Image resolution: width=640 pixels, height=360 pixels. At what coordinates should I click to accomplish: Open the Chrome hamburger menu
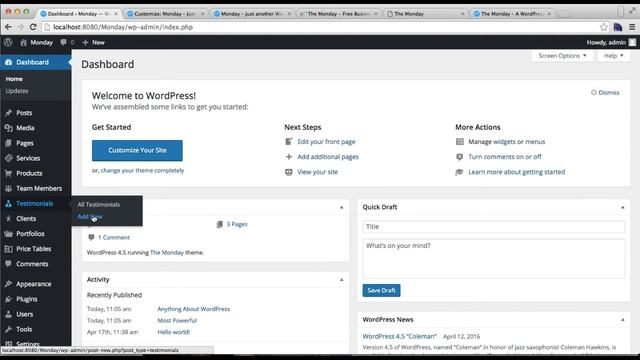(632, 27)
